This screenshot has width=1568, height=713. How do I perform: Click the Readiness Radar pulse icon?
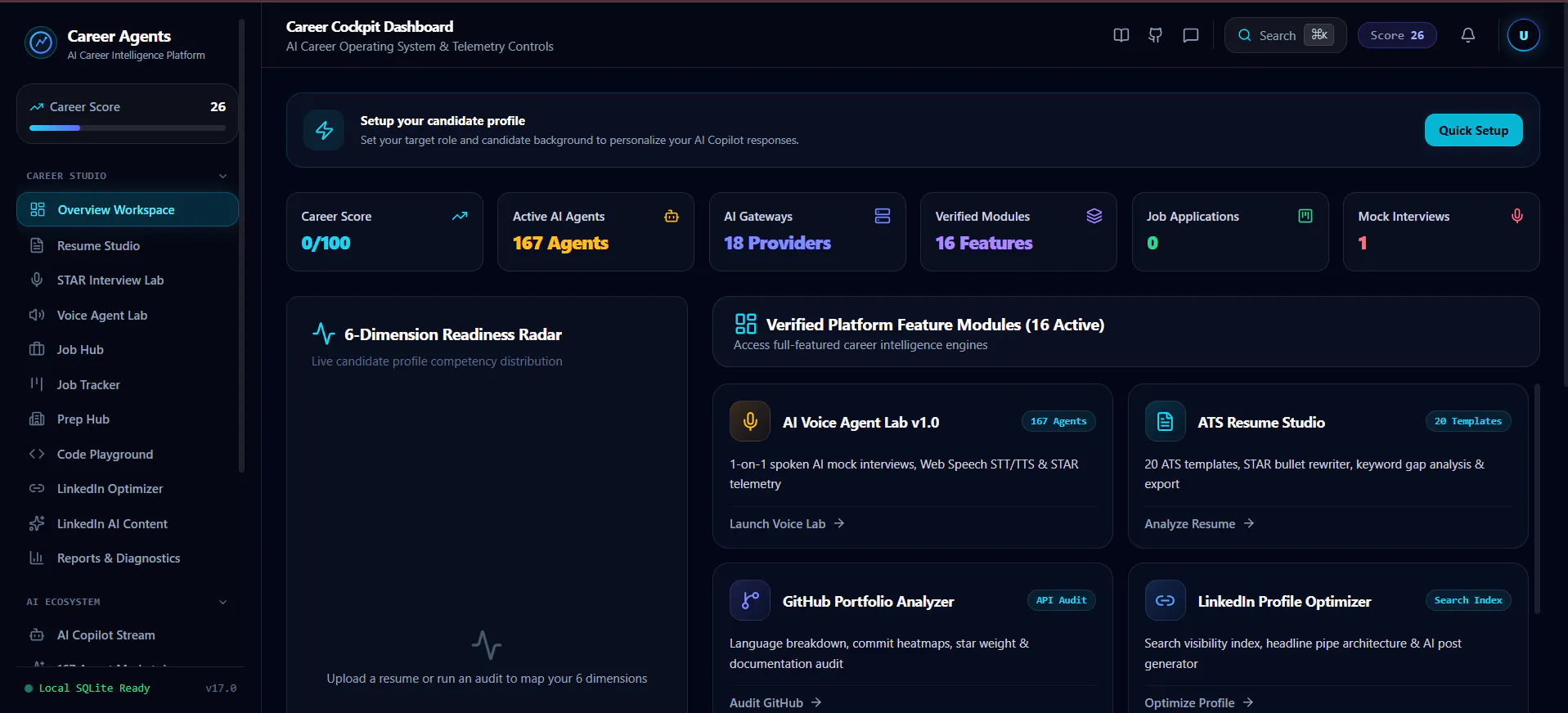pyautogui.click(x=324, y=334)
